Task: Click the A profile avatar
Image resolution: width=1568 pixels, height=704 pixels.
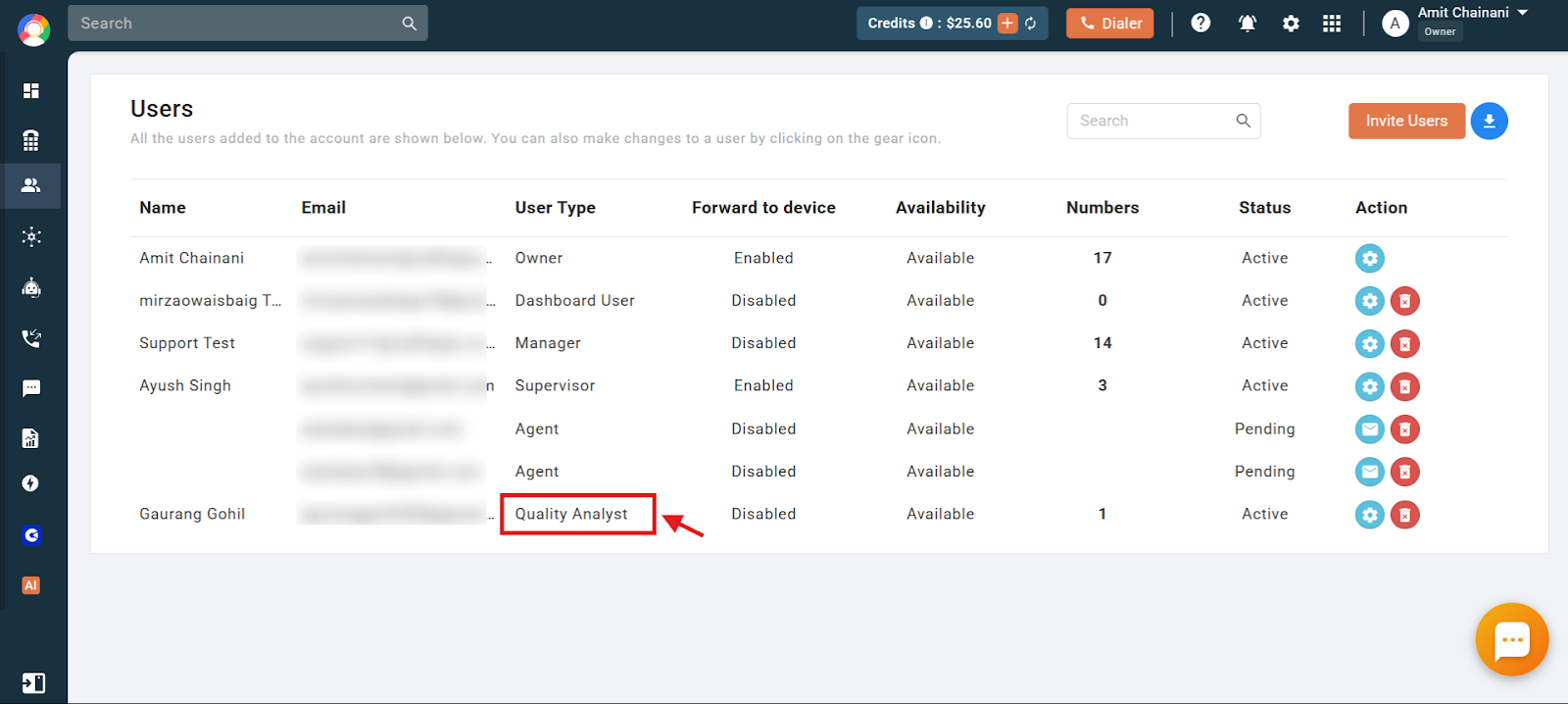Action: 1395,24
